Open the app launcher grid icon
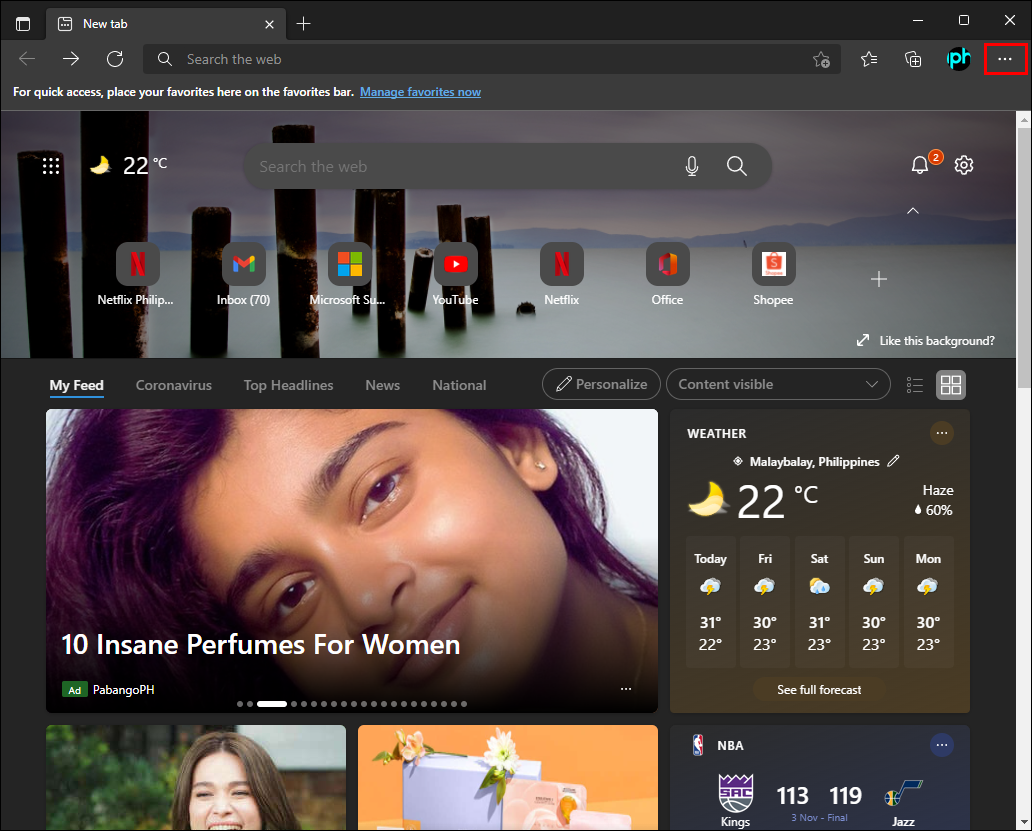The width and height of the screenshot is (1032, 831). click(x=51, y=166)
